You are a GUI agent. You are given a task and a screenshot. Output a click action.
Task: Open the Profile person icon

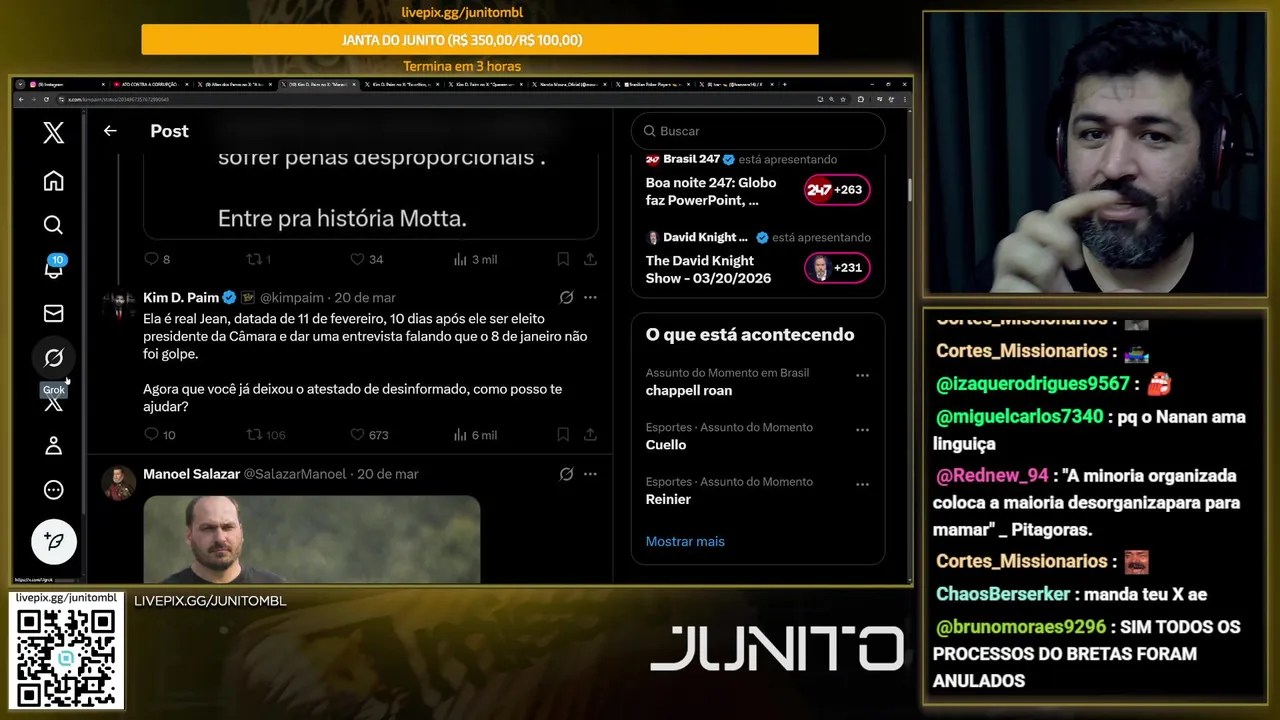point(54,446)
